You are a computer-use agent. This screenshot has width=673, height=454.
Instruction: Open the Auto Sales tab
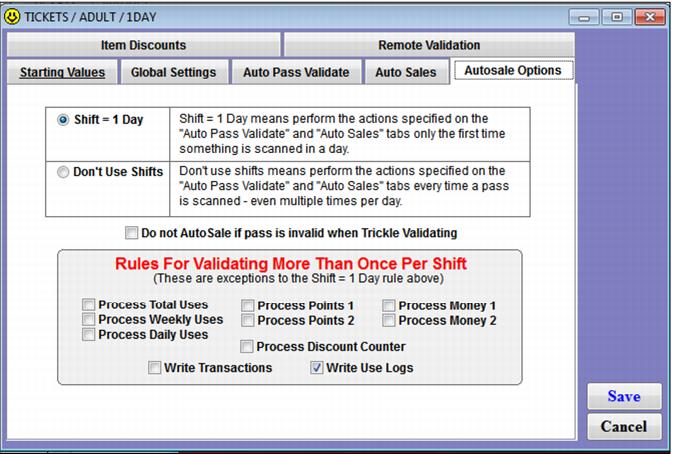pyautogui.click(x=406, y=72)
